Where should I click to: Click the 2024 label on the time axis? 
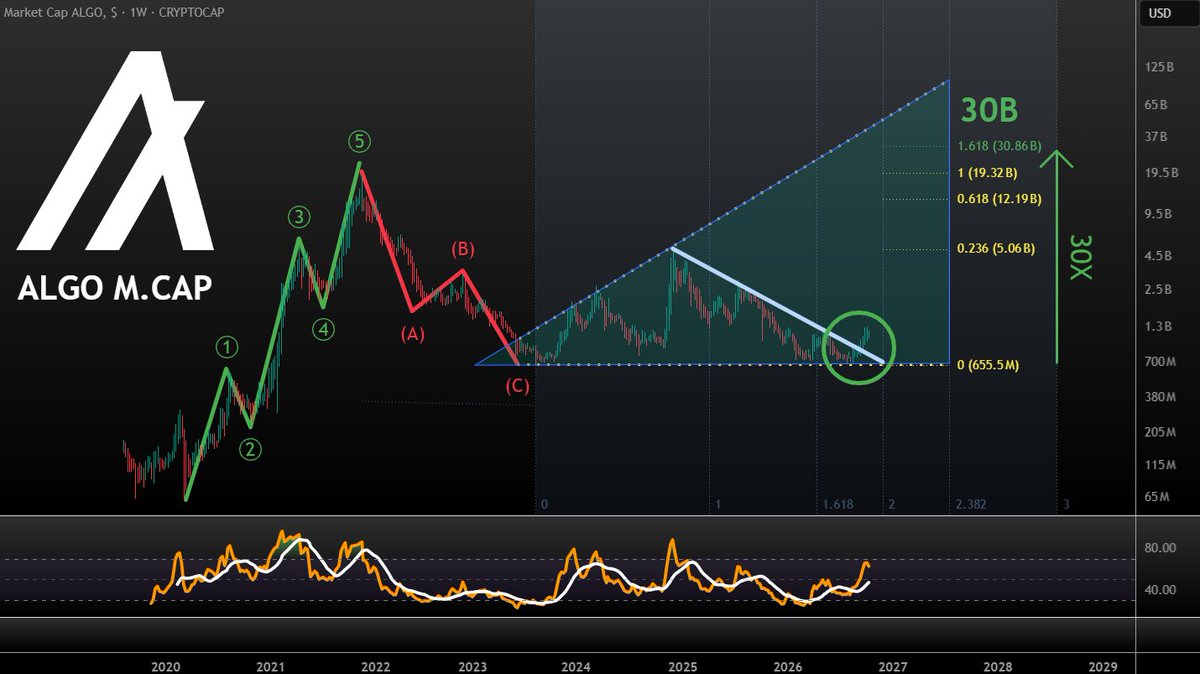pyautogui.click(x=577, y=666)
